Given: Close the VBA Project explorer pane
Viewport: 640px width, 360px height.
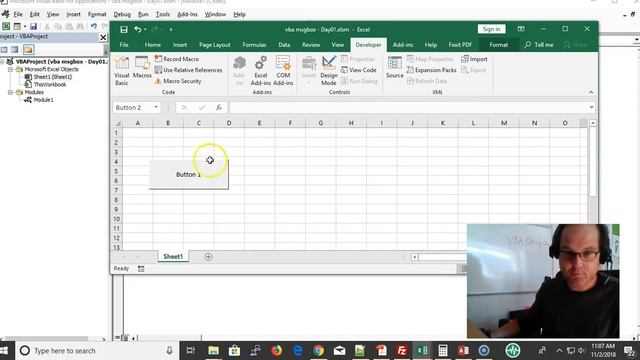Looking at the screenshot, I should (x=103, y=38).
